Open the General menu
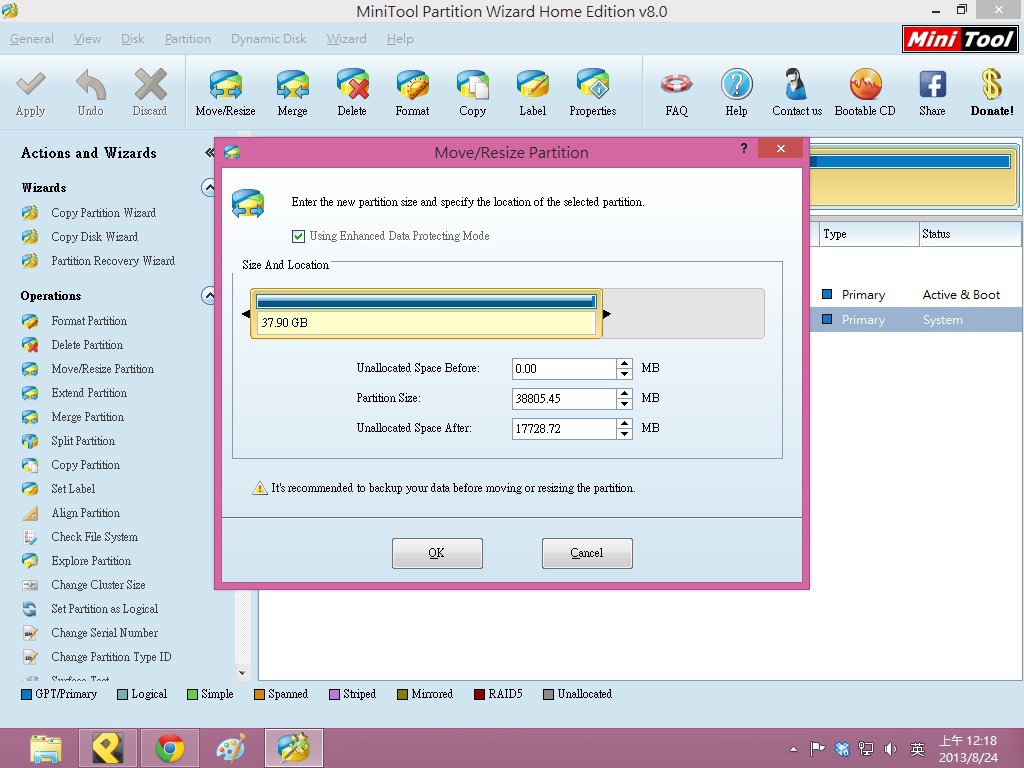1024x768 pixels. (x=31, y=39)
